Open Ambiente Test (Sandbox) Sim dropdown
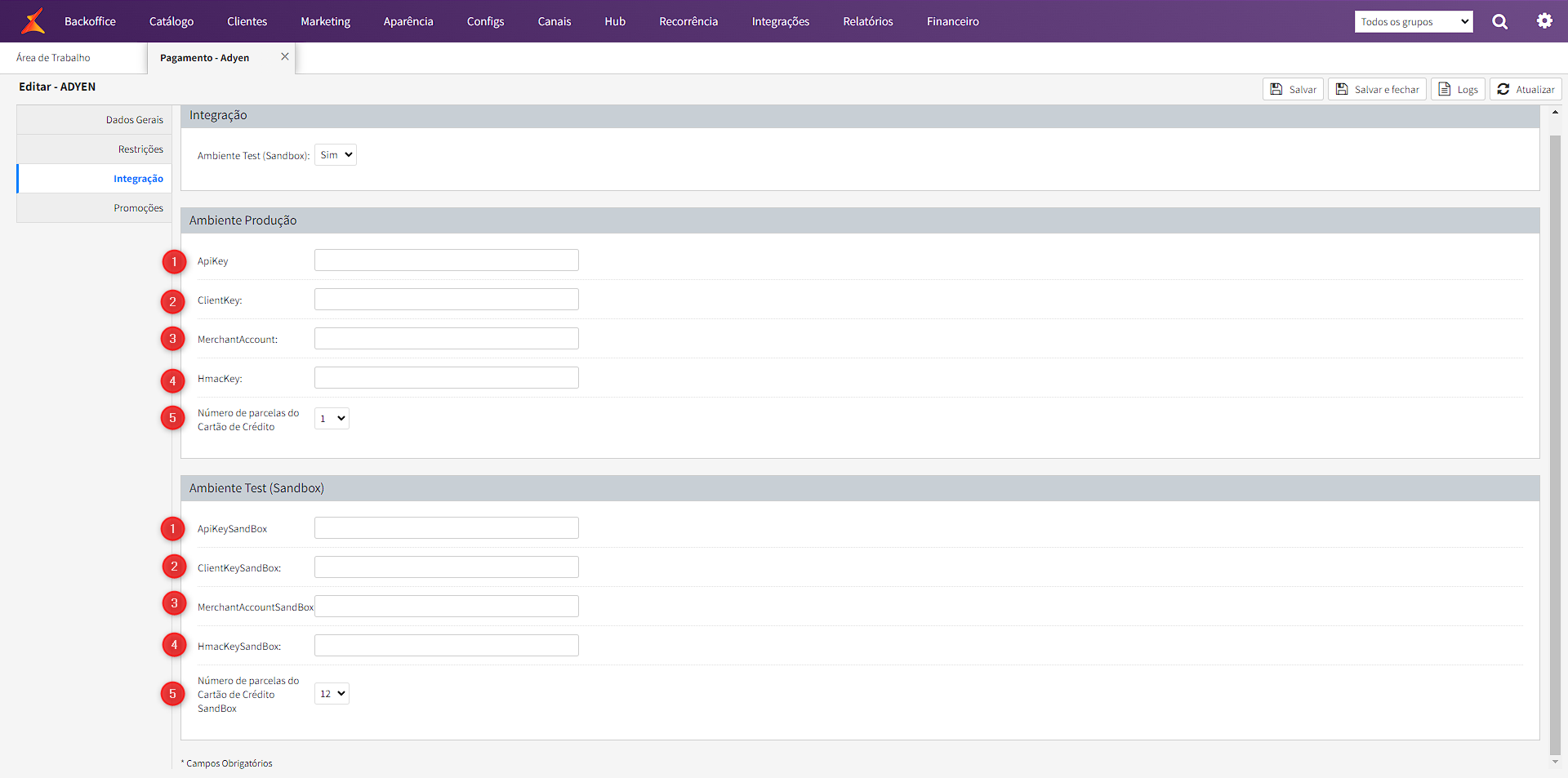Viewport: 1568px width, 778px height. pos(336,155)
